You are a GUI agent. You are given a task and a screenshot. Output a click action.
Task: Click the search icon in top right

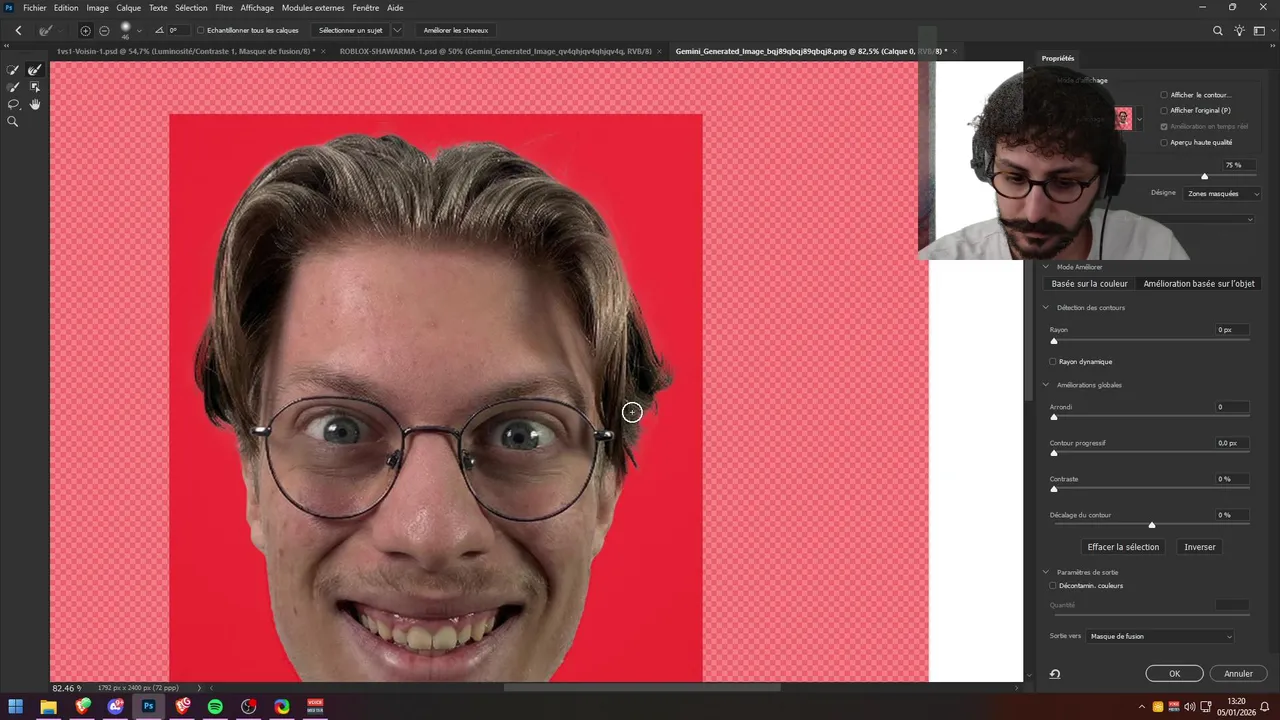point(1218,31)
